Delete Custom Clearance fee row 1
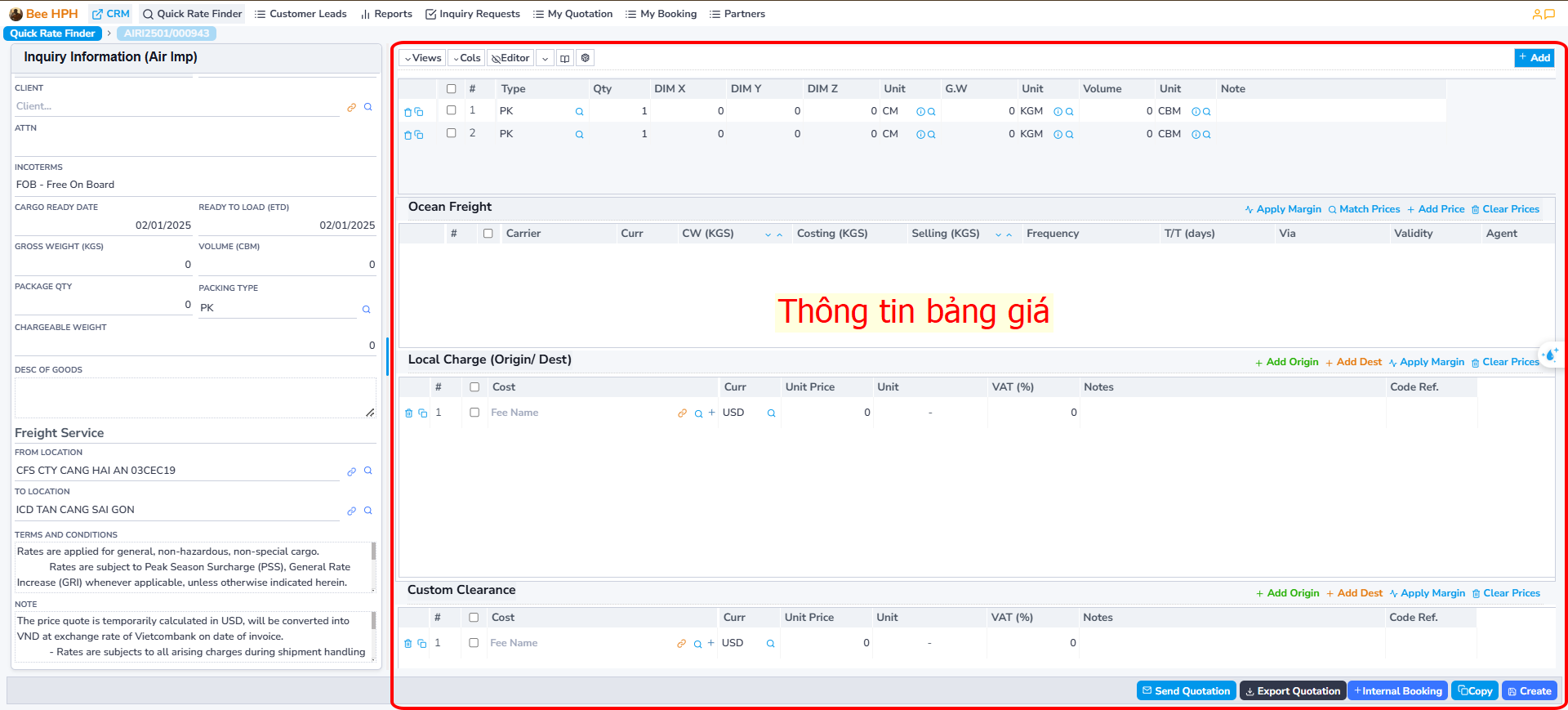This screenshot has height=710, width=1568. tap(408, 644)
